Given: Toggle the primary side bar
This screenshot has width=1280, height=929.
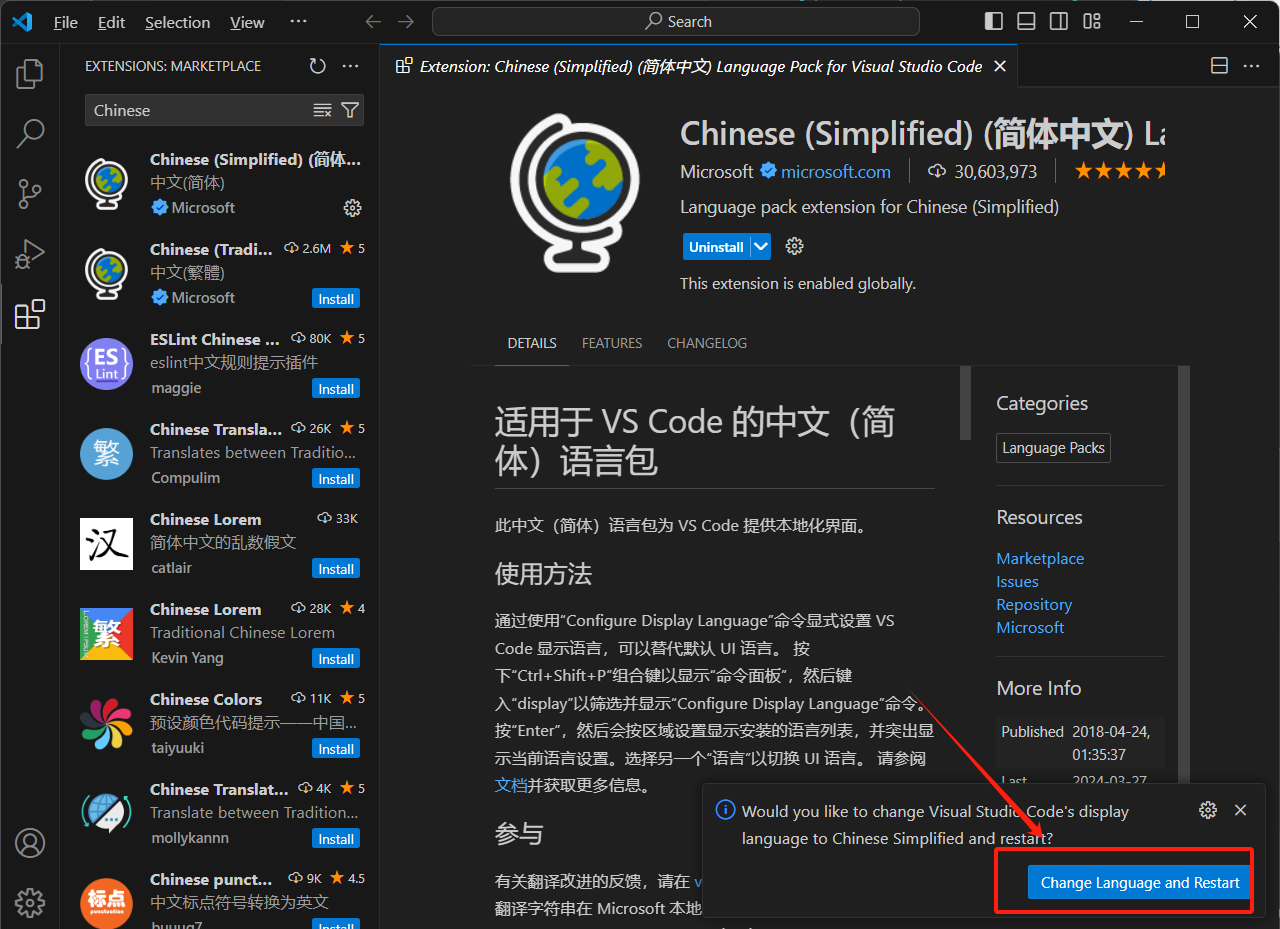Looking at the screenshot, I should (x=994, y=21).
